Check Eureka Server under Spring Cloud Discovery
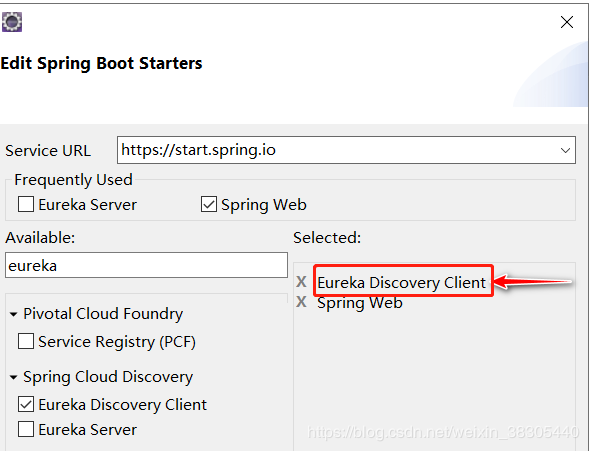Viewport: 609px width, 456px height. coord(26,430)
